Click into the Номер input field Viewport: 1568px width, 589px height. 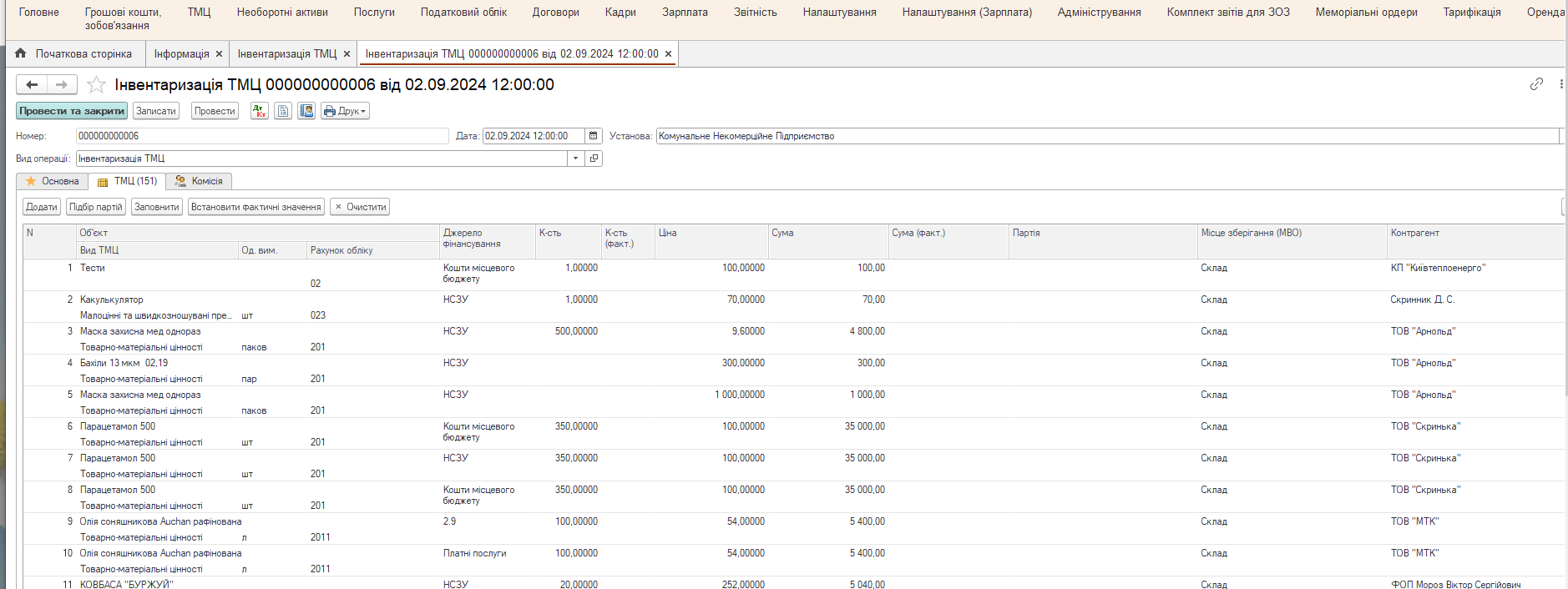click(x=261, y=136)
